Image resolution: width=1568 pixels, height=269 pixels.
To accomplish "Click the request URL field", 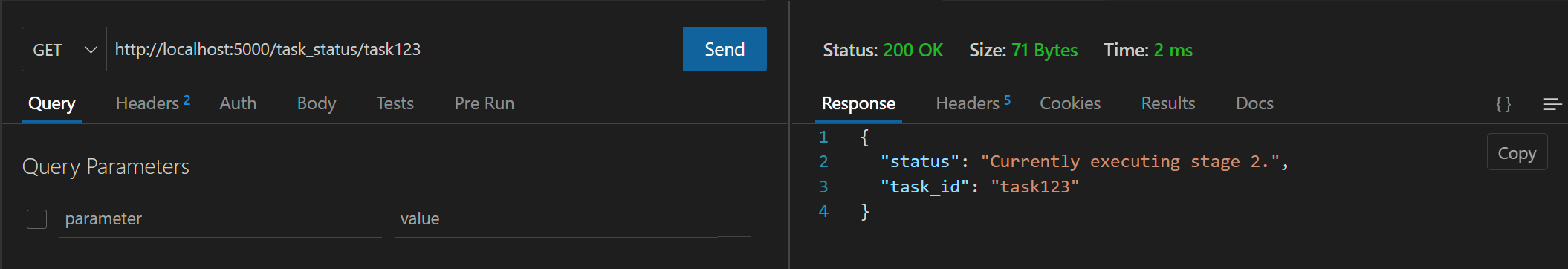I will (x=395, y=49).
